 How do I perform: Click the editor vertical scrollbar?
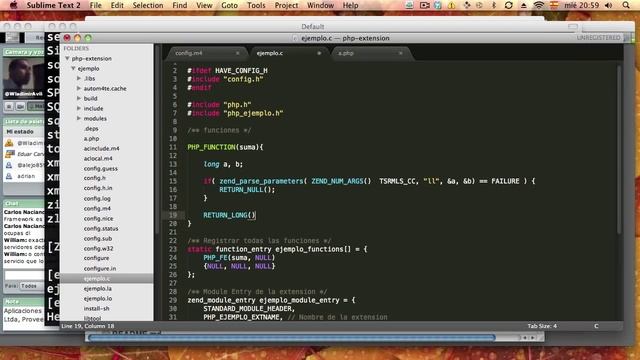click(x=619, y=149)
